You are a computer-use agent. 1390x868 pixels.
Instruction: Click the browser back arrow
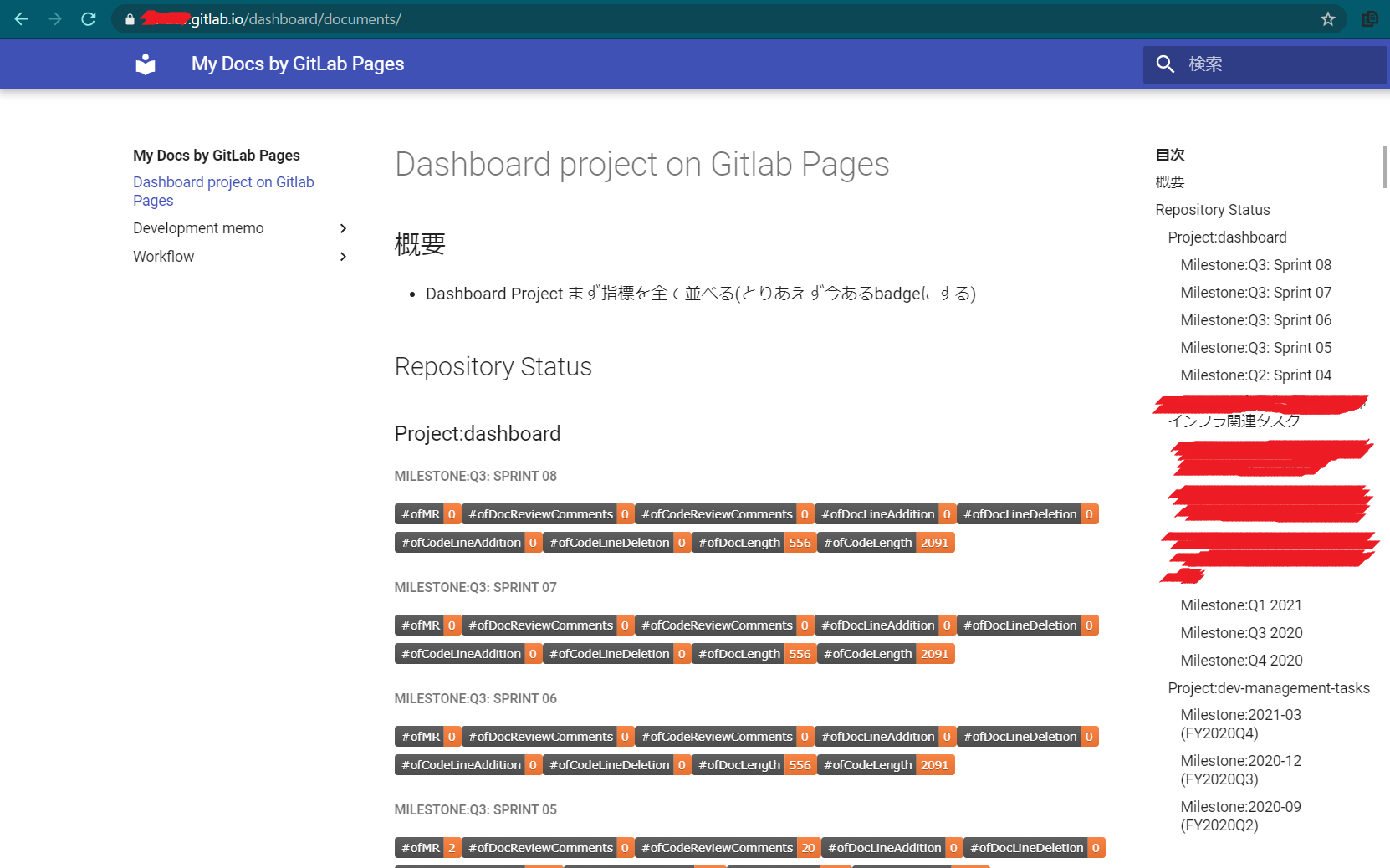[22, 18]
